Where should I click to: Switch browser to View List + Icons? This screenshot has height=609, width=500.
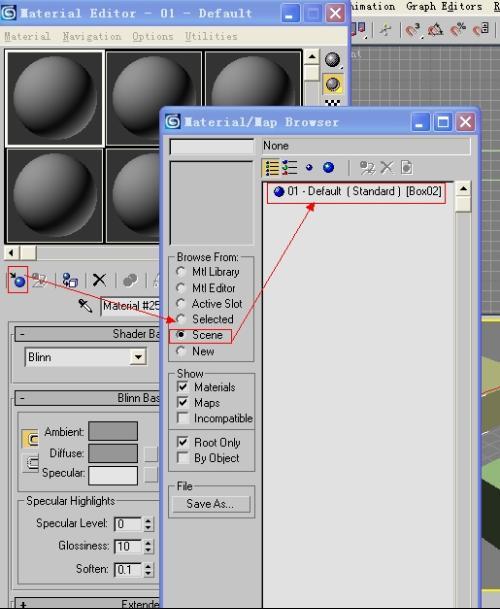click(x=289, y=168)
